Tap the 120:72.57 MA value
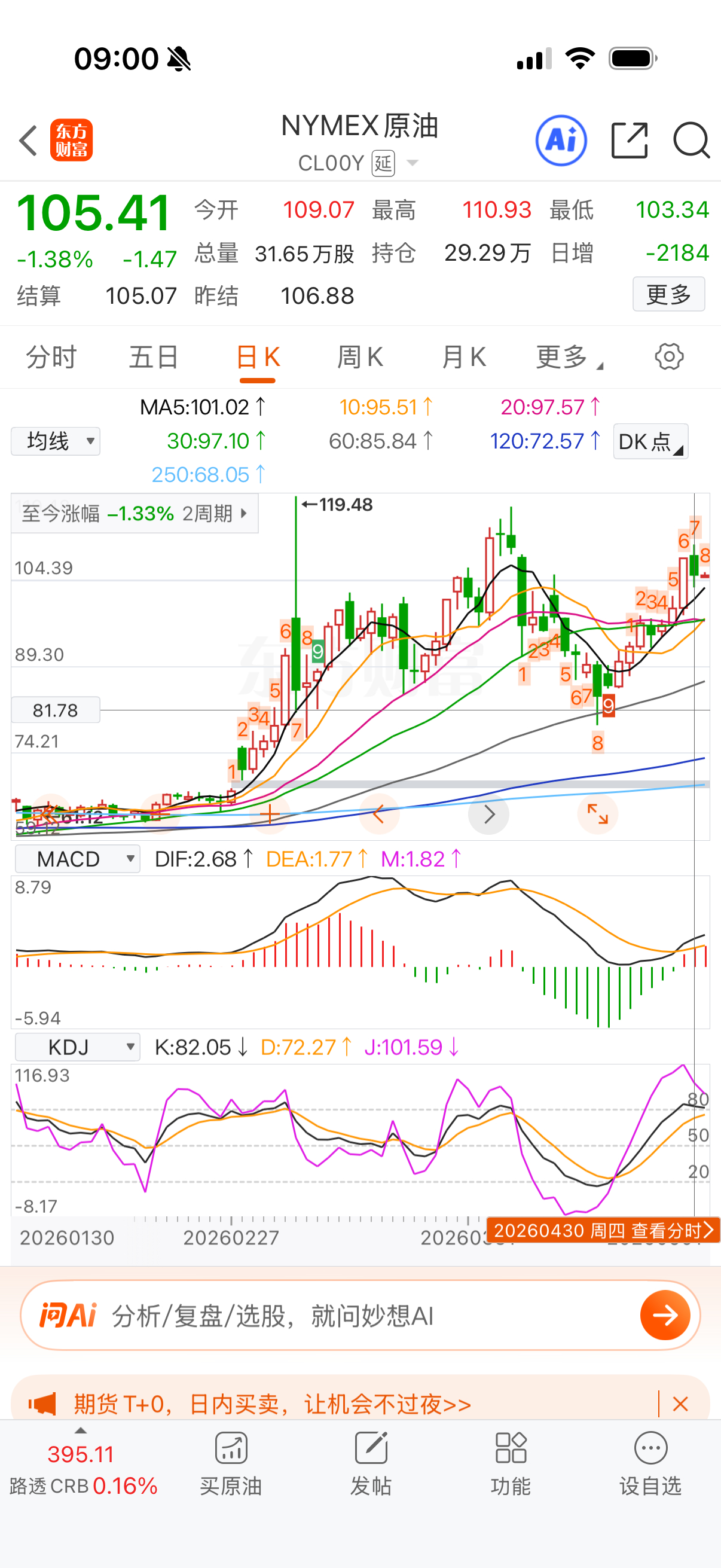The height and width of the screenshot is (1568, 721). pos(545,441)
